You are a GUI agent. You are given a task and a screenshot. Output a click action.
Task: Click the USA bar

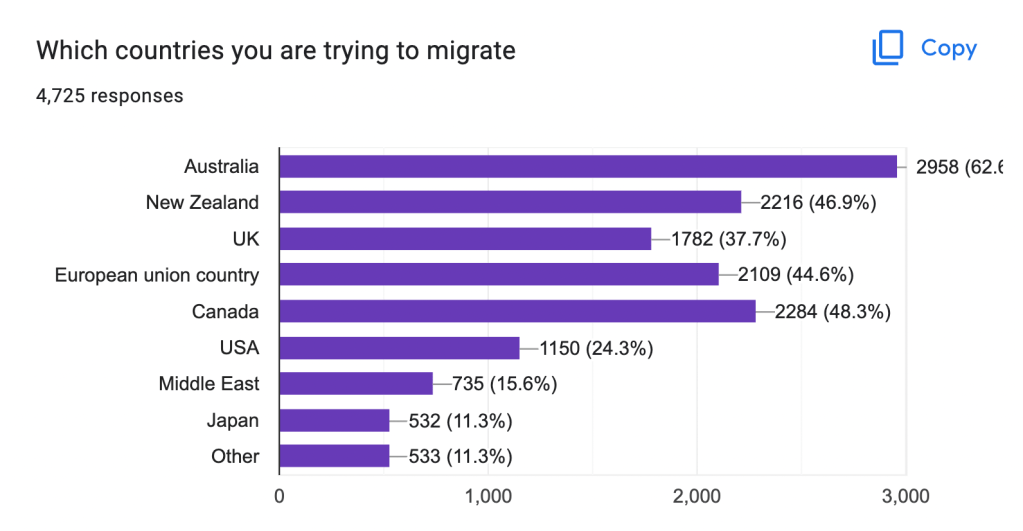tap(399, 348)
